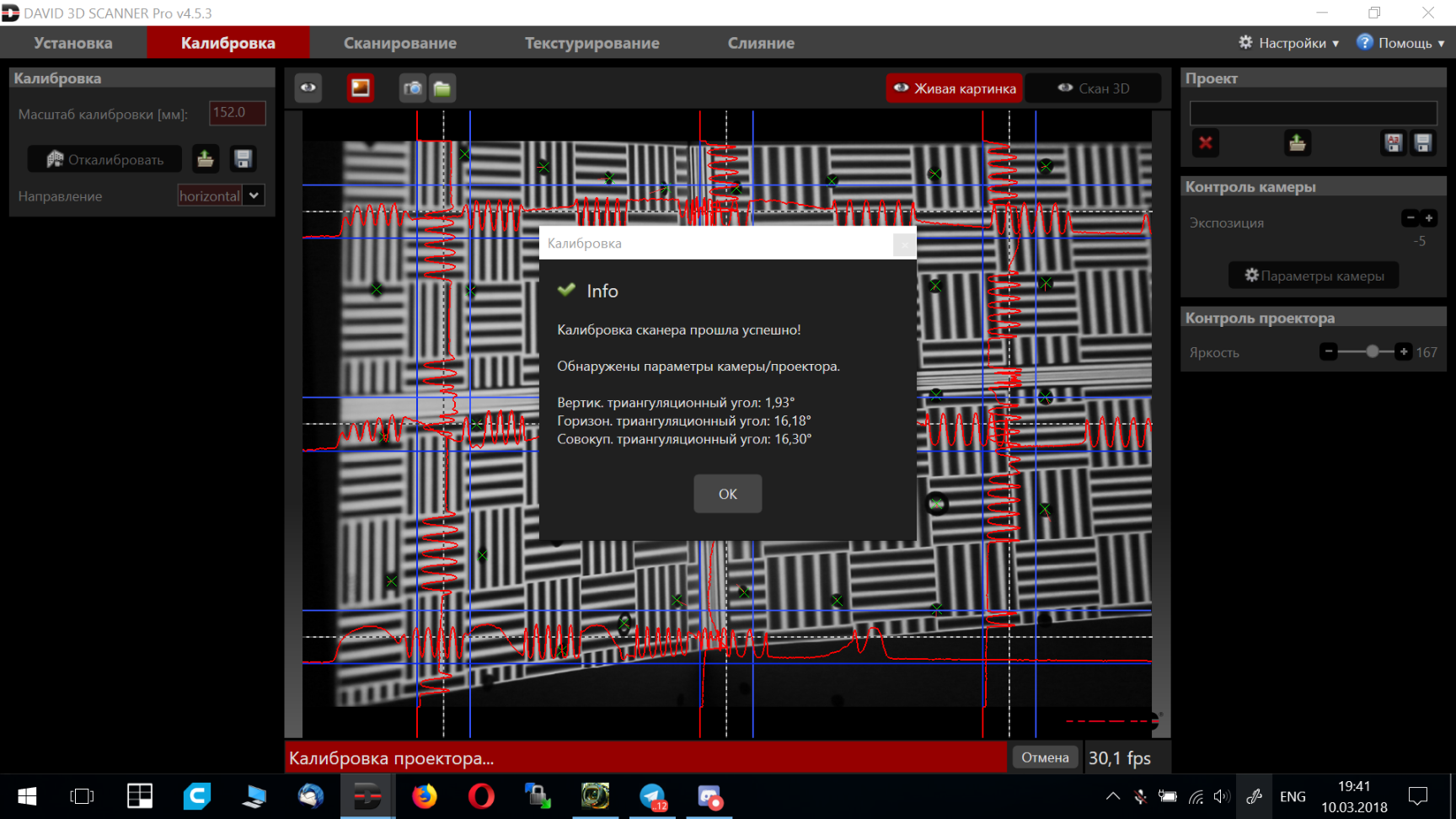Adjust the Яркость brightness slider handle
The image size is (1456, 819).
pos(1373,351)
